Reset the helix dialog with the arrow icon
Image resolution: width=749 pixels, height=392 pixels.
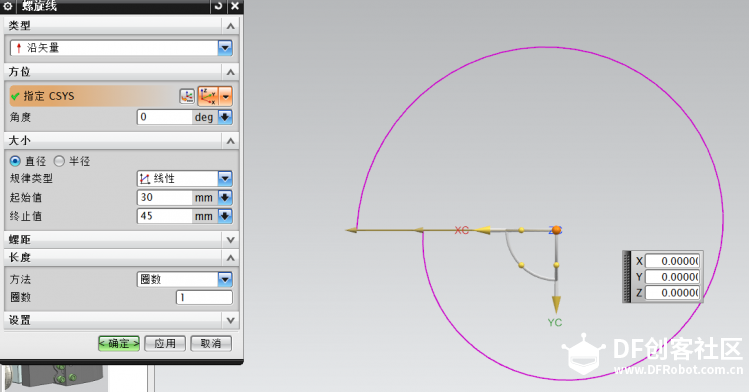(219, 6)
